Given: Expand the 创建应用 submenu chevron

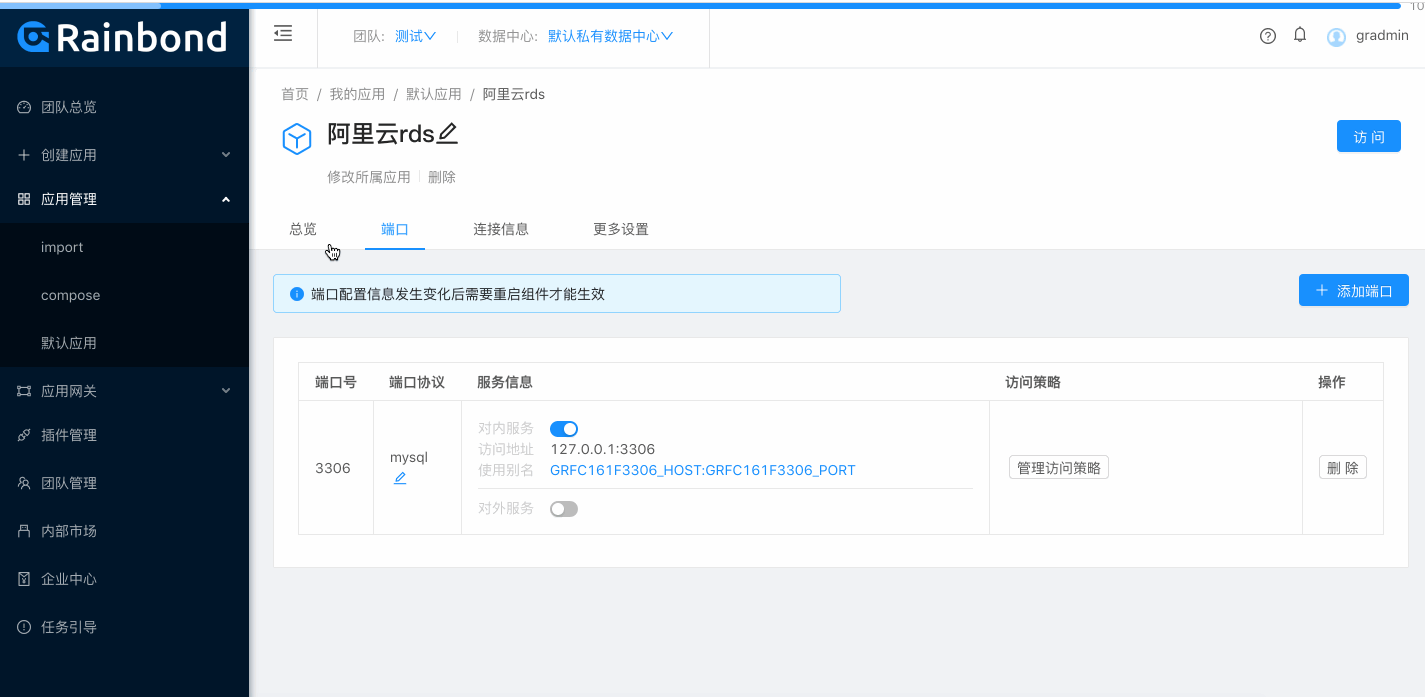Looking at the screenshot, I should [226, 155].
